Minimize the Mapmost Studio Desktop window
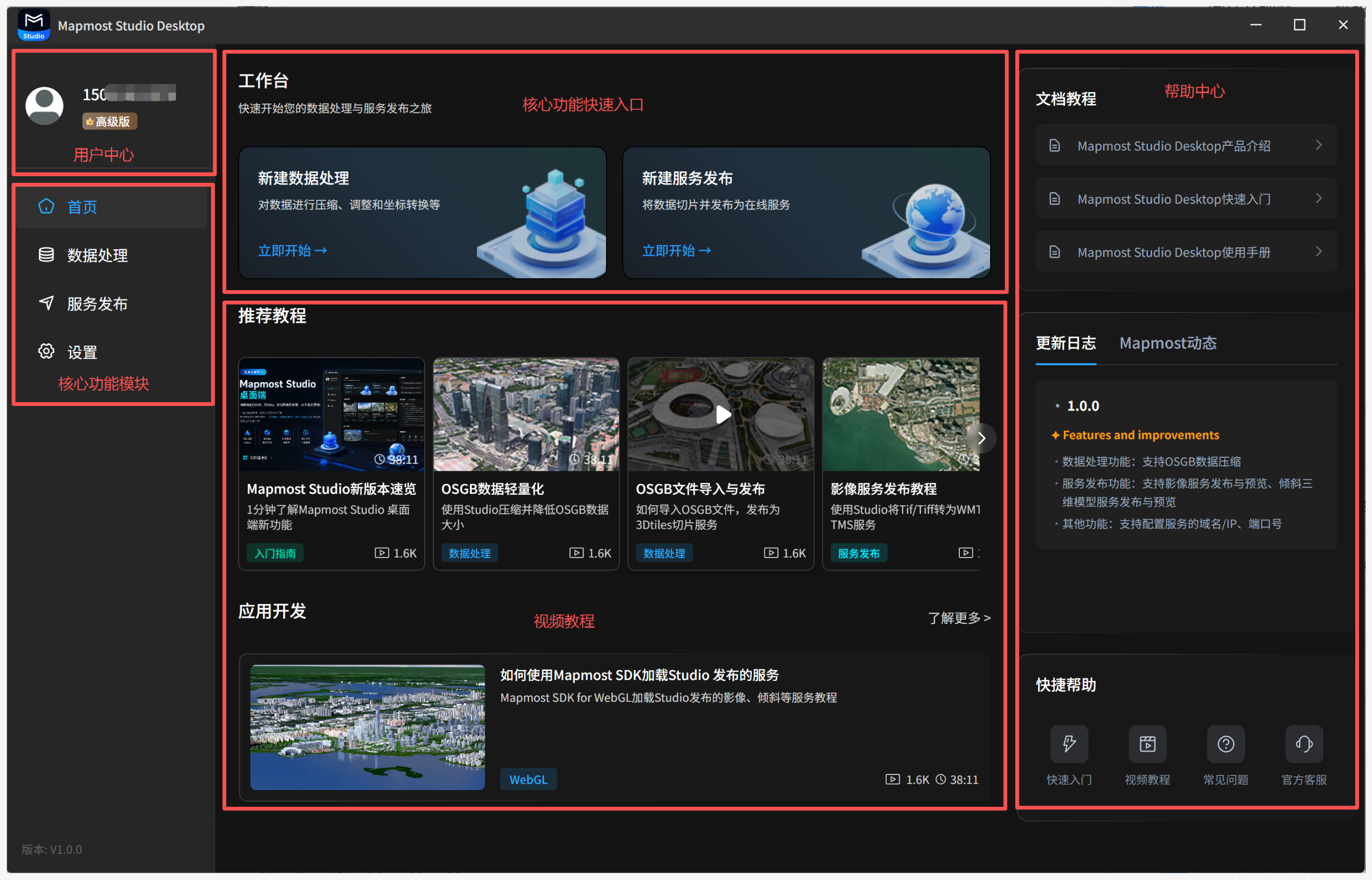1372x880 pixels. click(x=1255, y=25)
